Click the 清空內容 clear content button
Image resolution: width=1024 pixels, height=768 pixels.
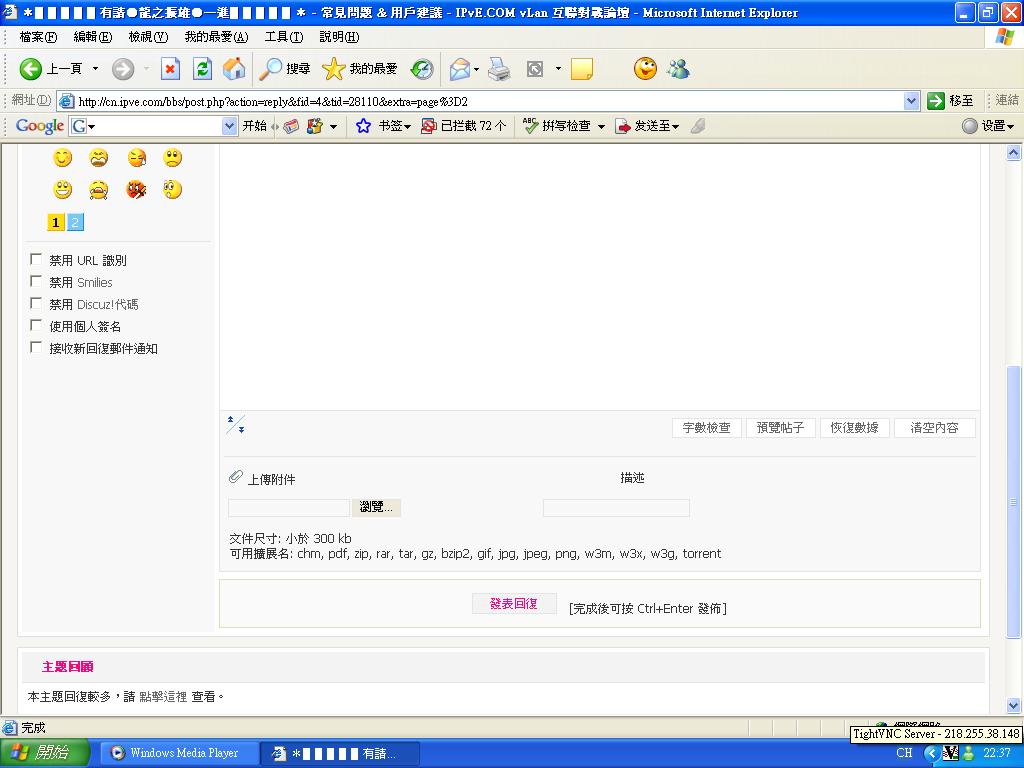[935, 428]
